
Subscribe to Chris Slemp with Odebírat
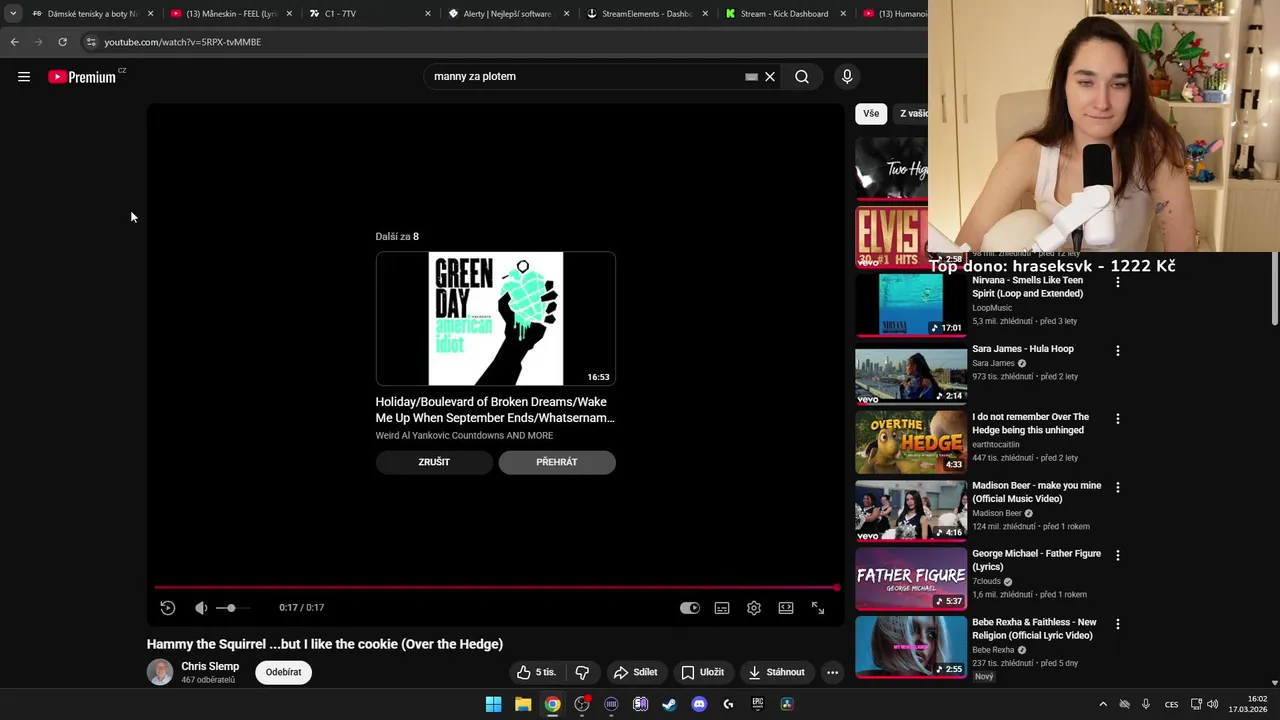coord(283,672)
